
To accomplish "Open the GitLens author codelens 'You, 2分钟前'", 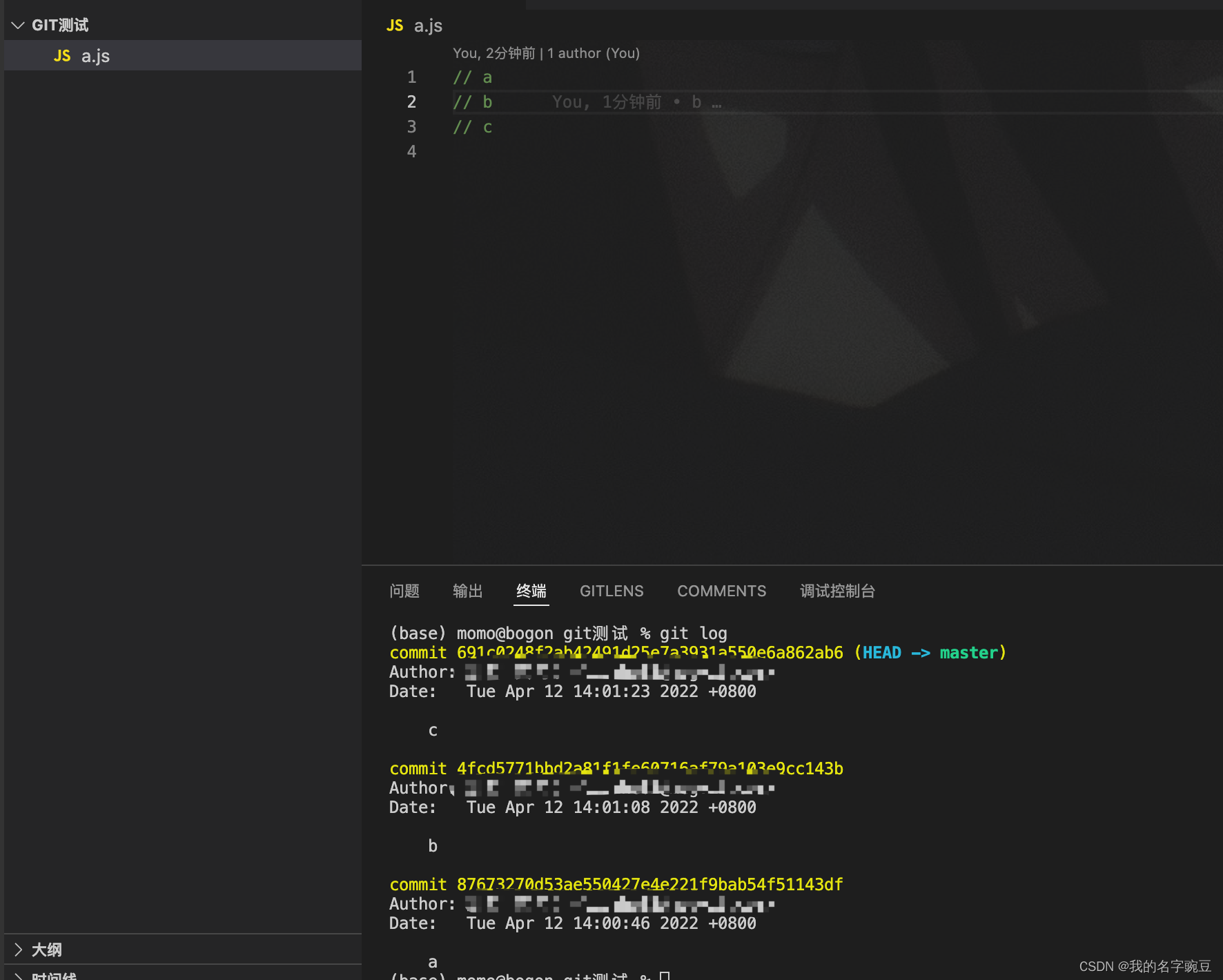I will (494, 53).
